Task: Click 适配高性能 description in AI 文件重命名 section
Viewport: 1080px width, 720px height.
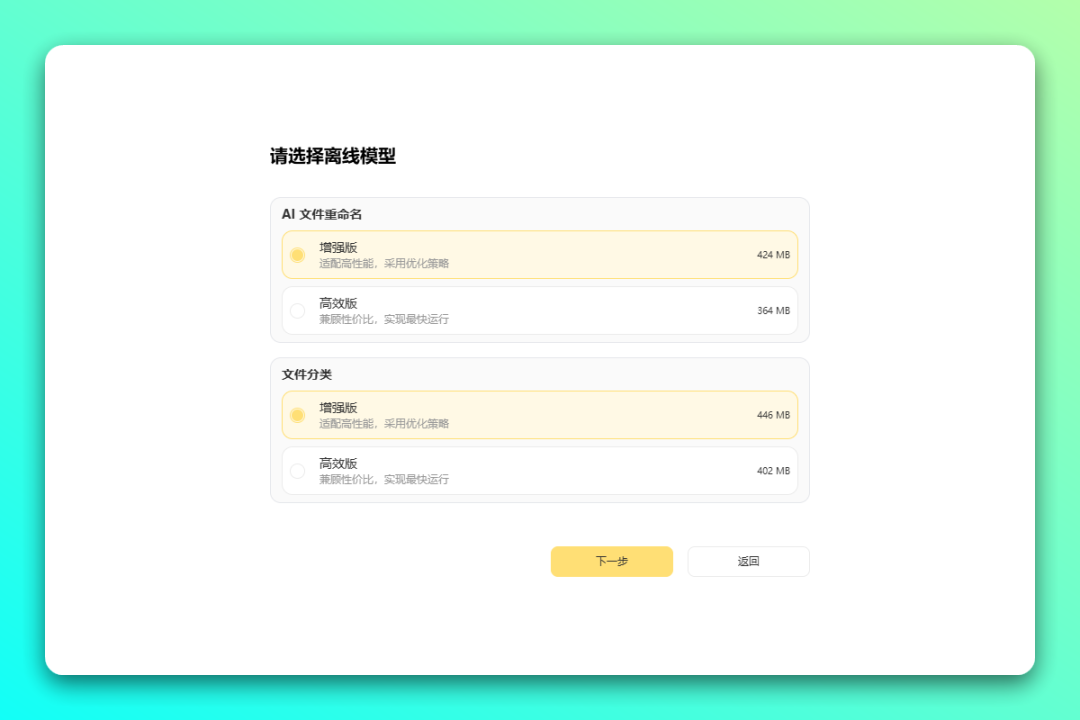Action: [x=384, y=264]
